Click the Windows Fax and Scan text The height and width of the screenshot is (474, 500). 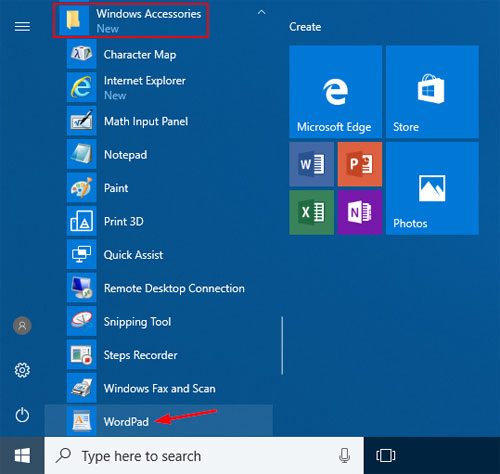tap(160, 388)
